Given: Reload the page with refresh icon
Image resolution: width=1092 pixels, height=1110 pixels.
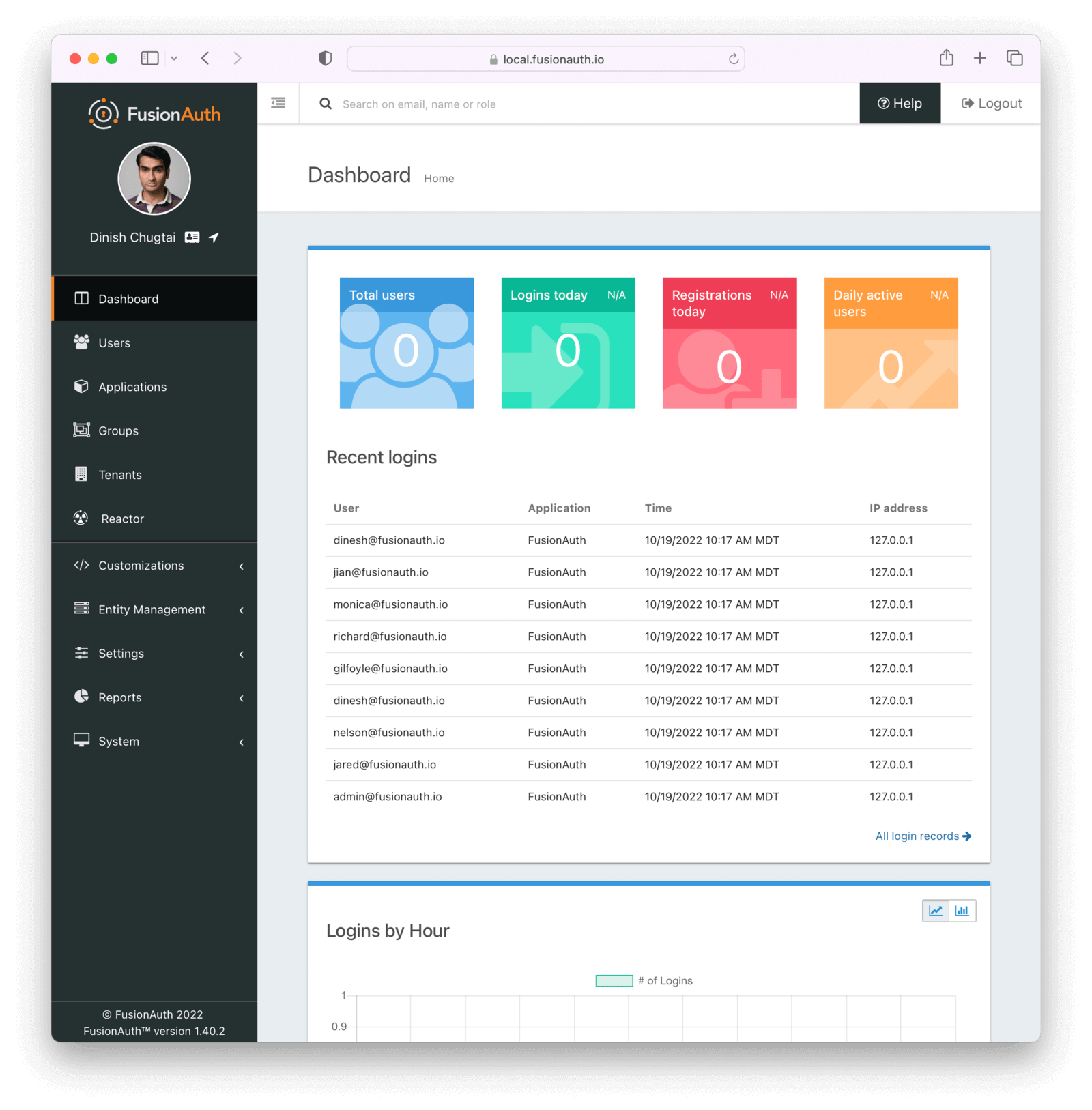Looking at the screenshot, I should coord(734,59).
